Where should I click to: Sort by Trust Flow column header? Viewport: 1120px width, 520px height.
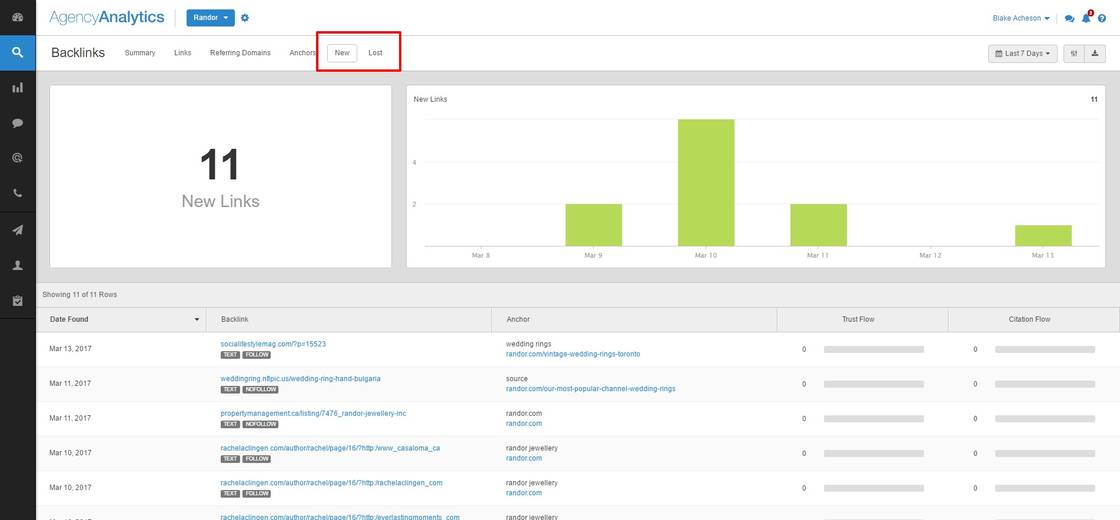[x=862, y=319]
